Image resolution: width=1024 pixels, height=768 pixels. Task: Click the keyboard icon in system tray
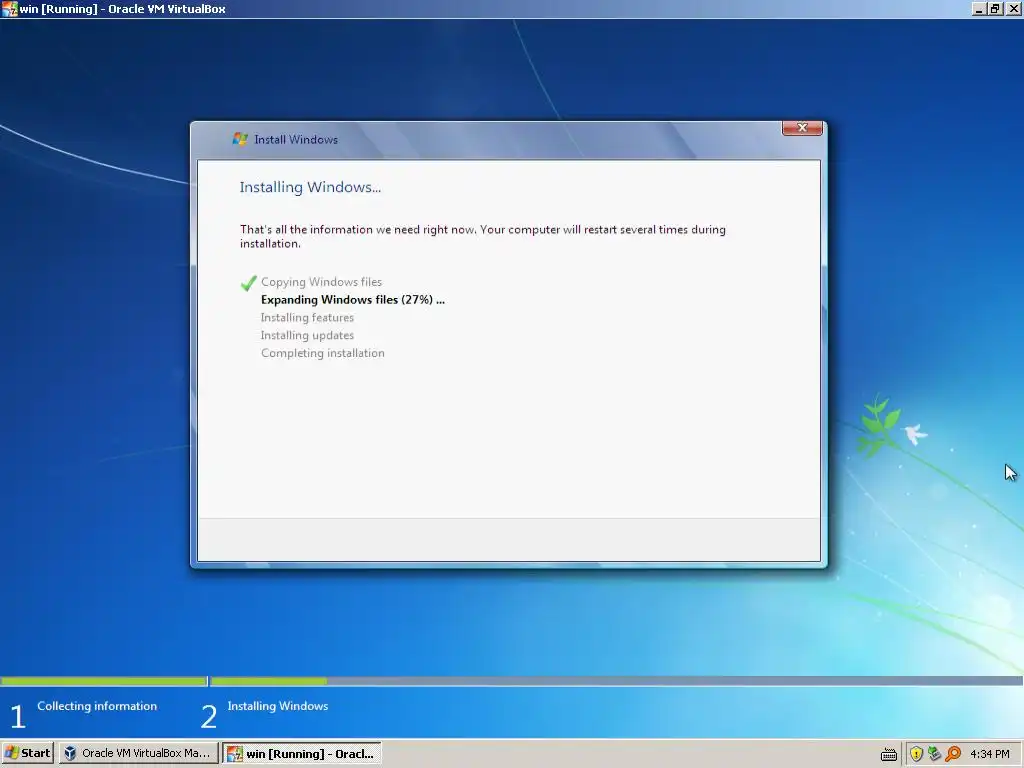[888, 754]
